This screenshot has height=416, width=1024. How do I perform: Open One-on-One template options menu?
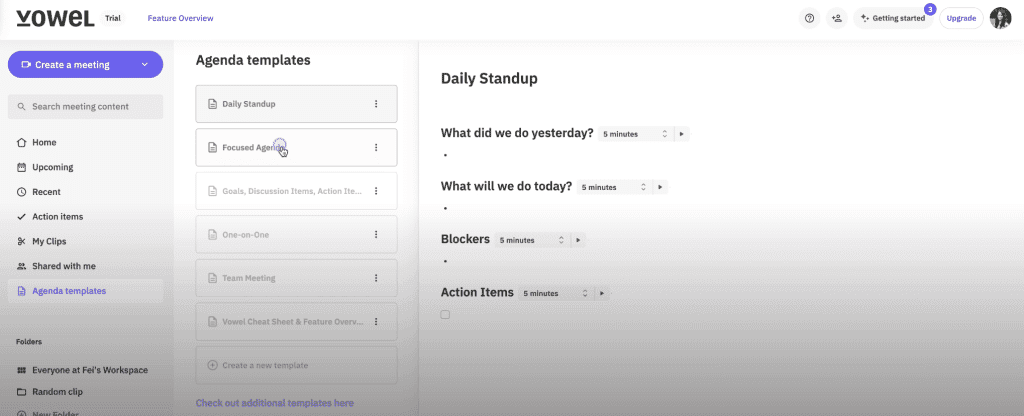(376, 234)
